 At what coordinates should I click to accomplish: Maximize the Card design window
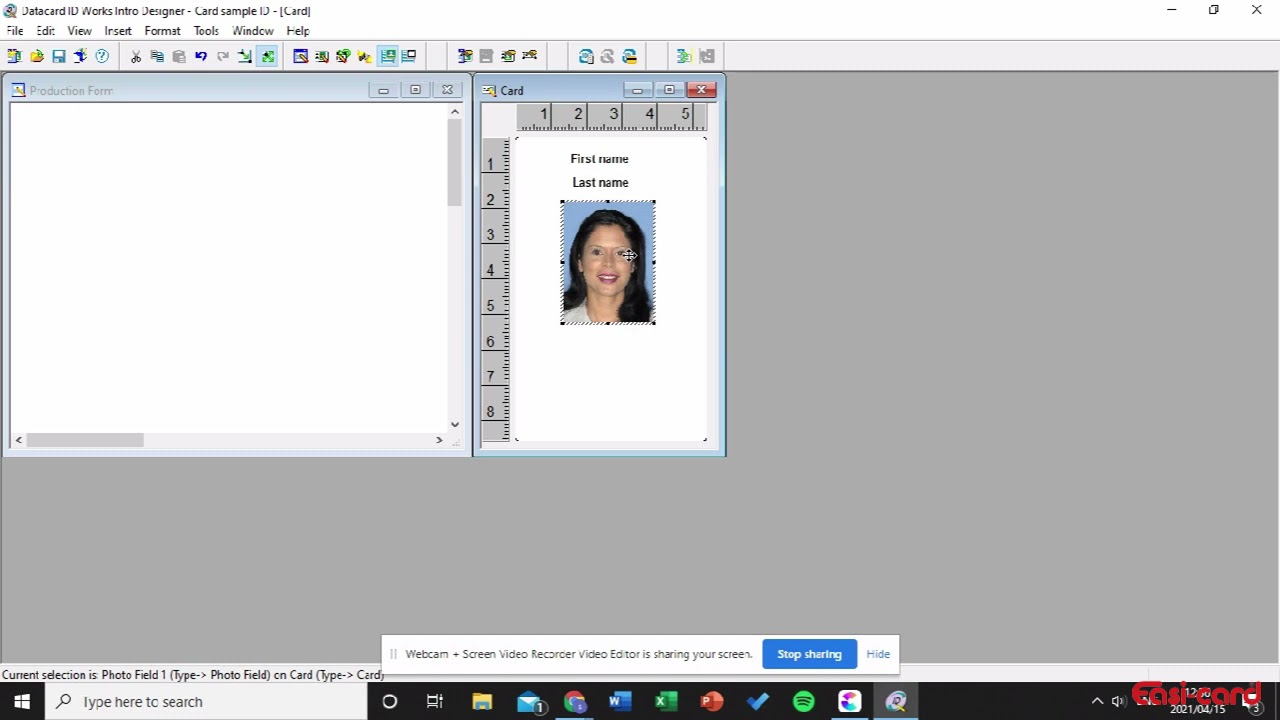click(669, 90)
